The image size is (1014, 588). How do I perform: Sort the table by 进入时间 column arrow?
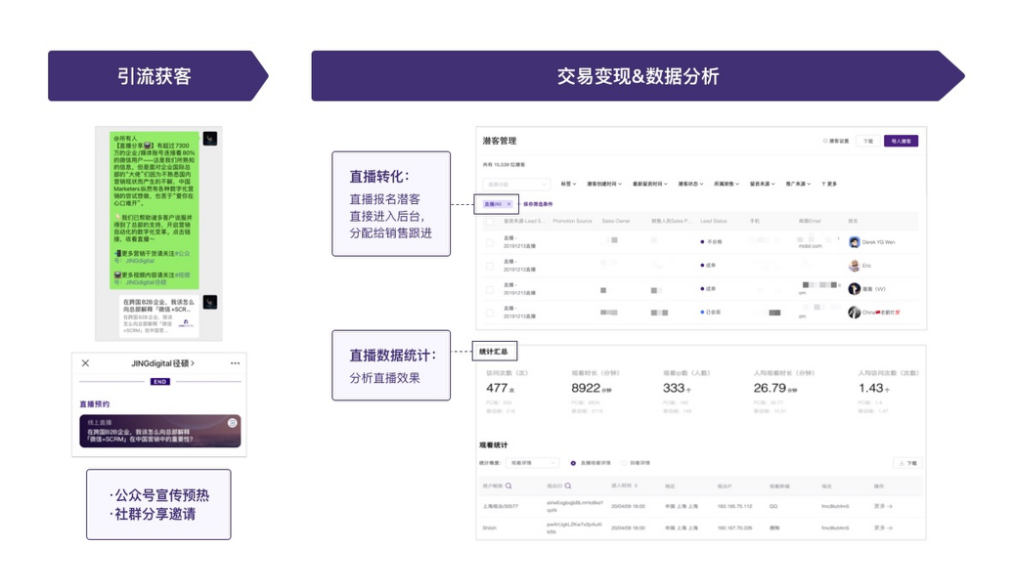636,486
